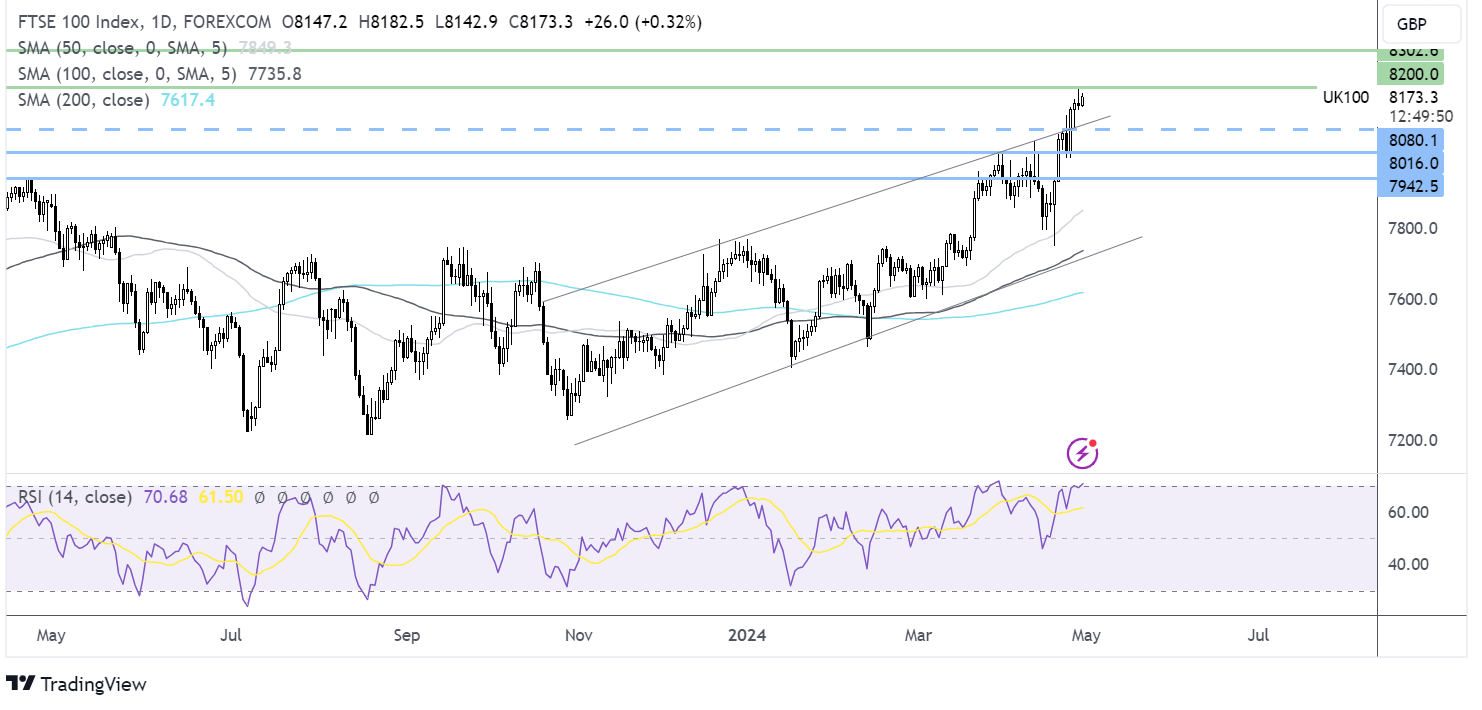Click the Sep label on the time axis

[x=409, y=635]
